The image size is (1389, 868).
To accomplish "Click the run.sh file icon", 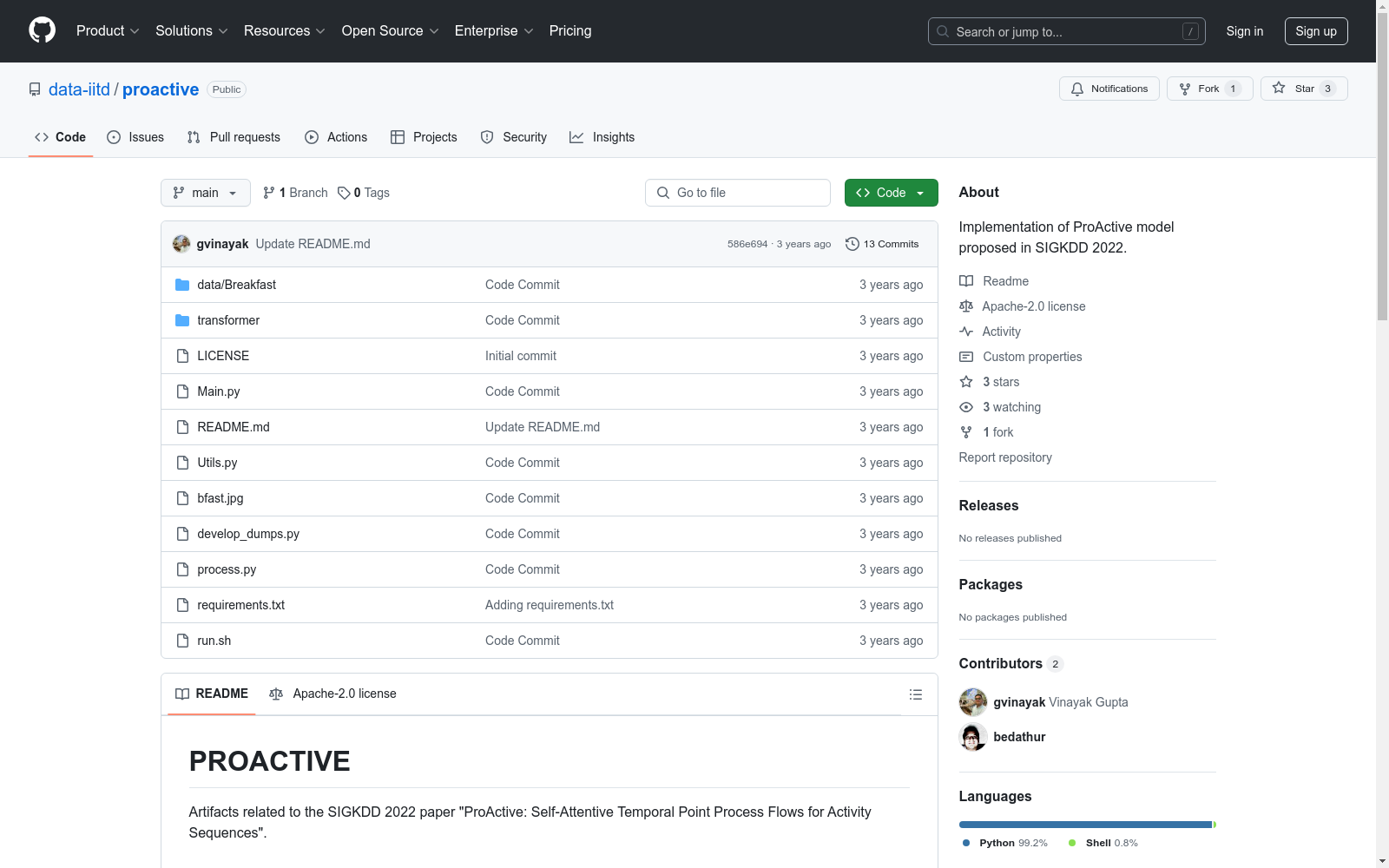I will [182, 641].
